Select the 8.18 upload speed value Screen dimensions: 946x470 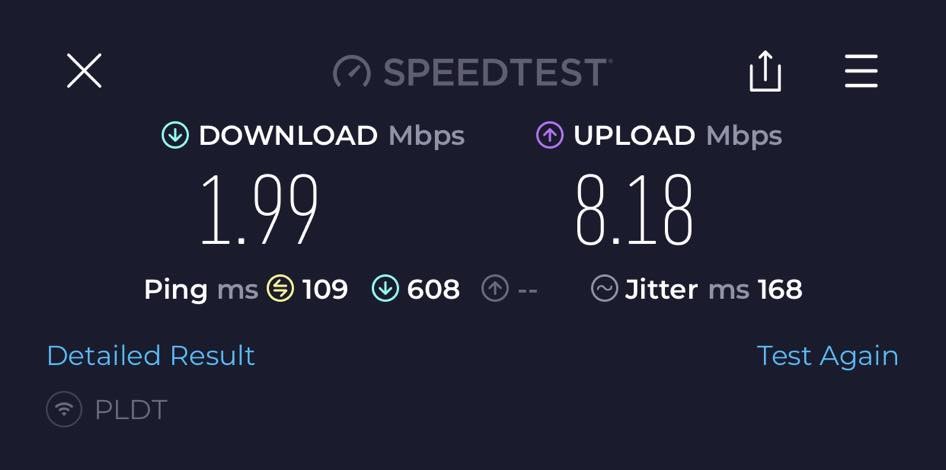tap(634, 209)
